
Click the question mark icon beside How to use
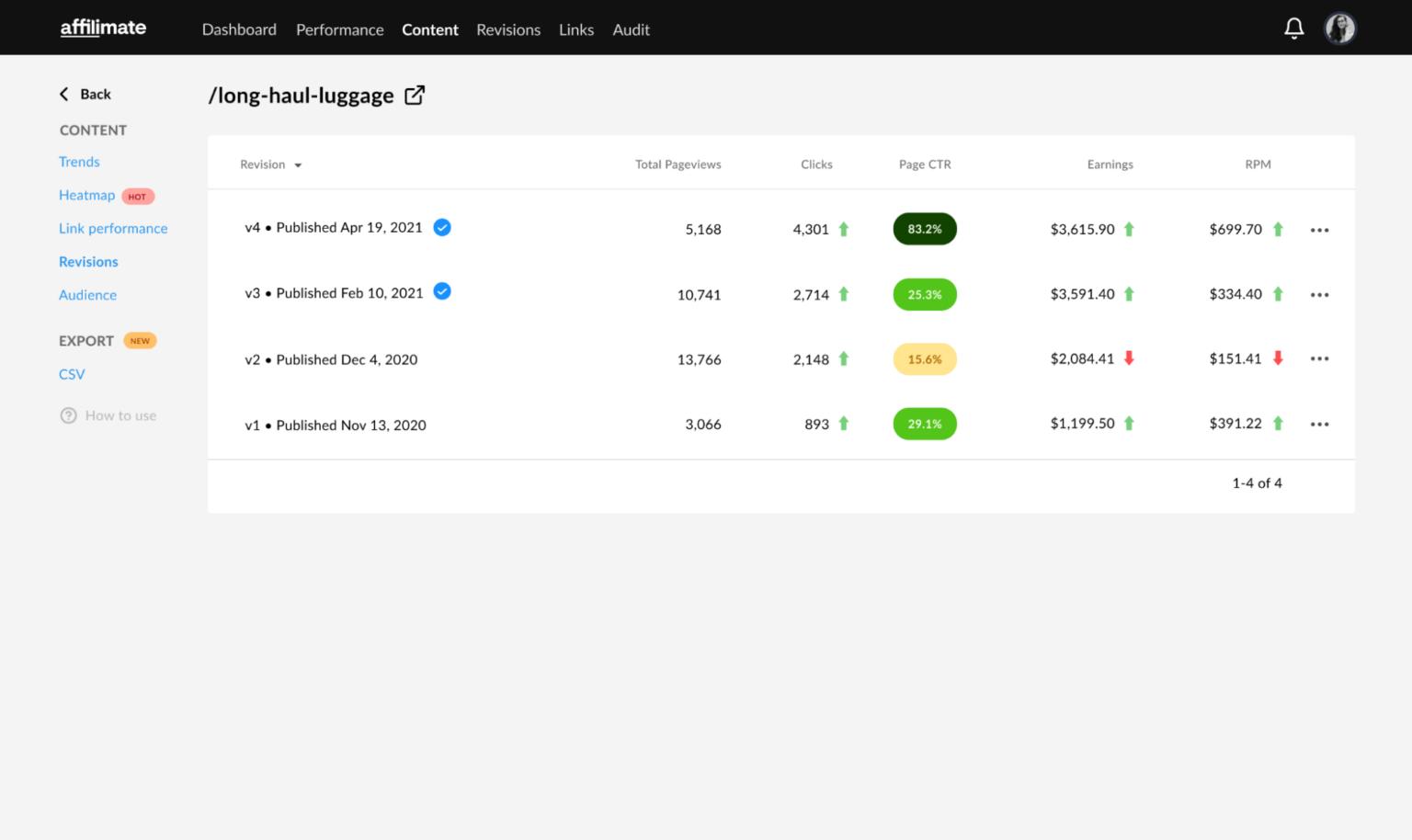point(69,415)
